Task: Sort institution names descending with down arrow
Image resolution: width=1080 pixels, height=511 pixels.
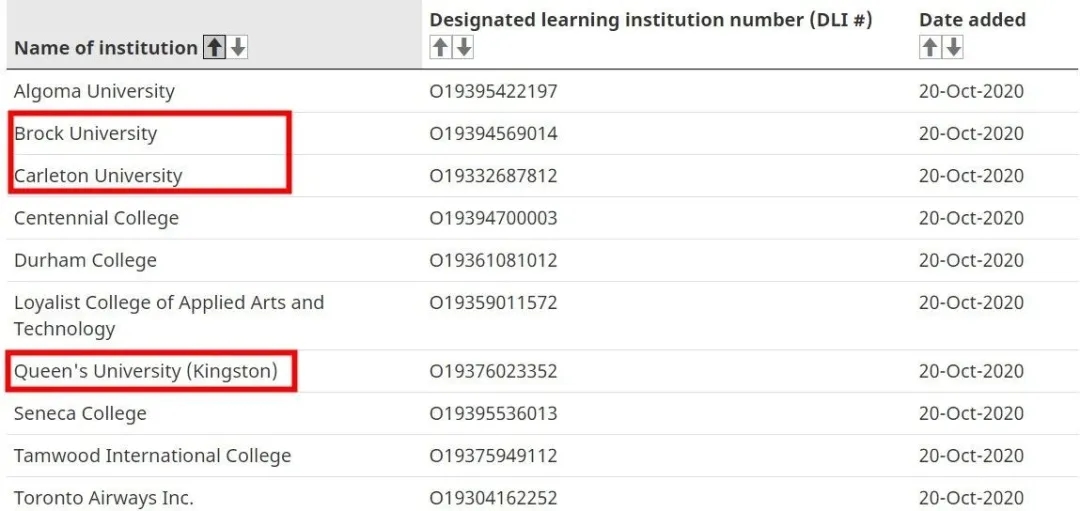Action: click(x=238, y=48)
